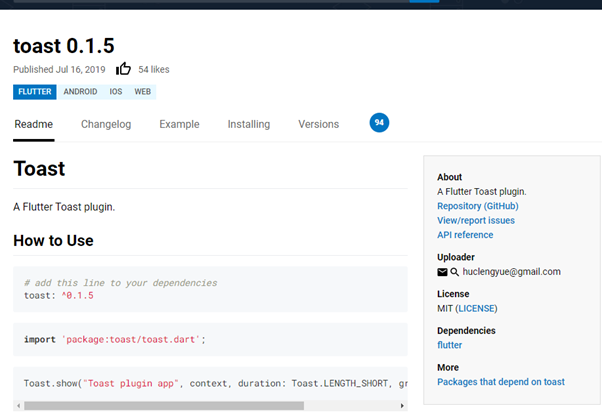The image size is (602, 412).
Task: Open the API reference link
Action: tap(465, 235)
